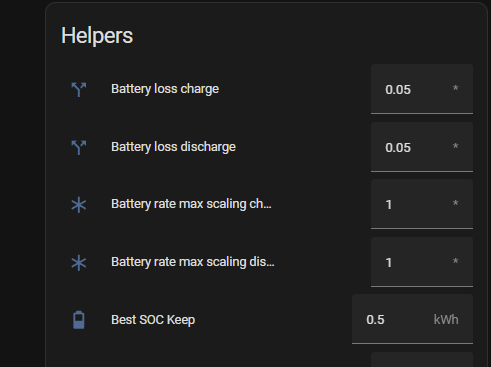Click the Best SOC Keep battery icon

coord(79,320)
